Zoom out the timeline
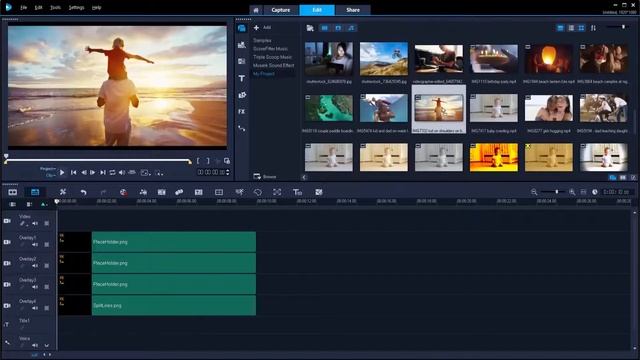Image resolution: width=640 pixels, height=360 pixels. 534,192
